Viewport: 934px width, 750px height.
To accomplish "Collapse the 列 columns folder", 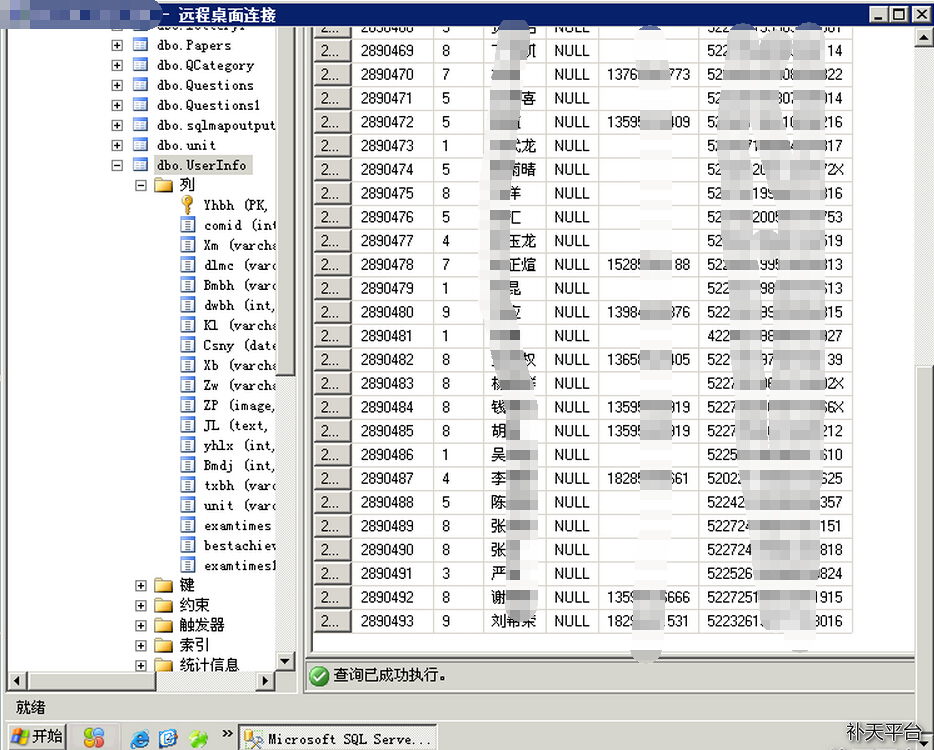I will tap(141, 185).
